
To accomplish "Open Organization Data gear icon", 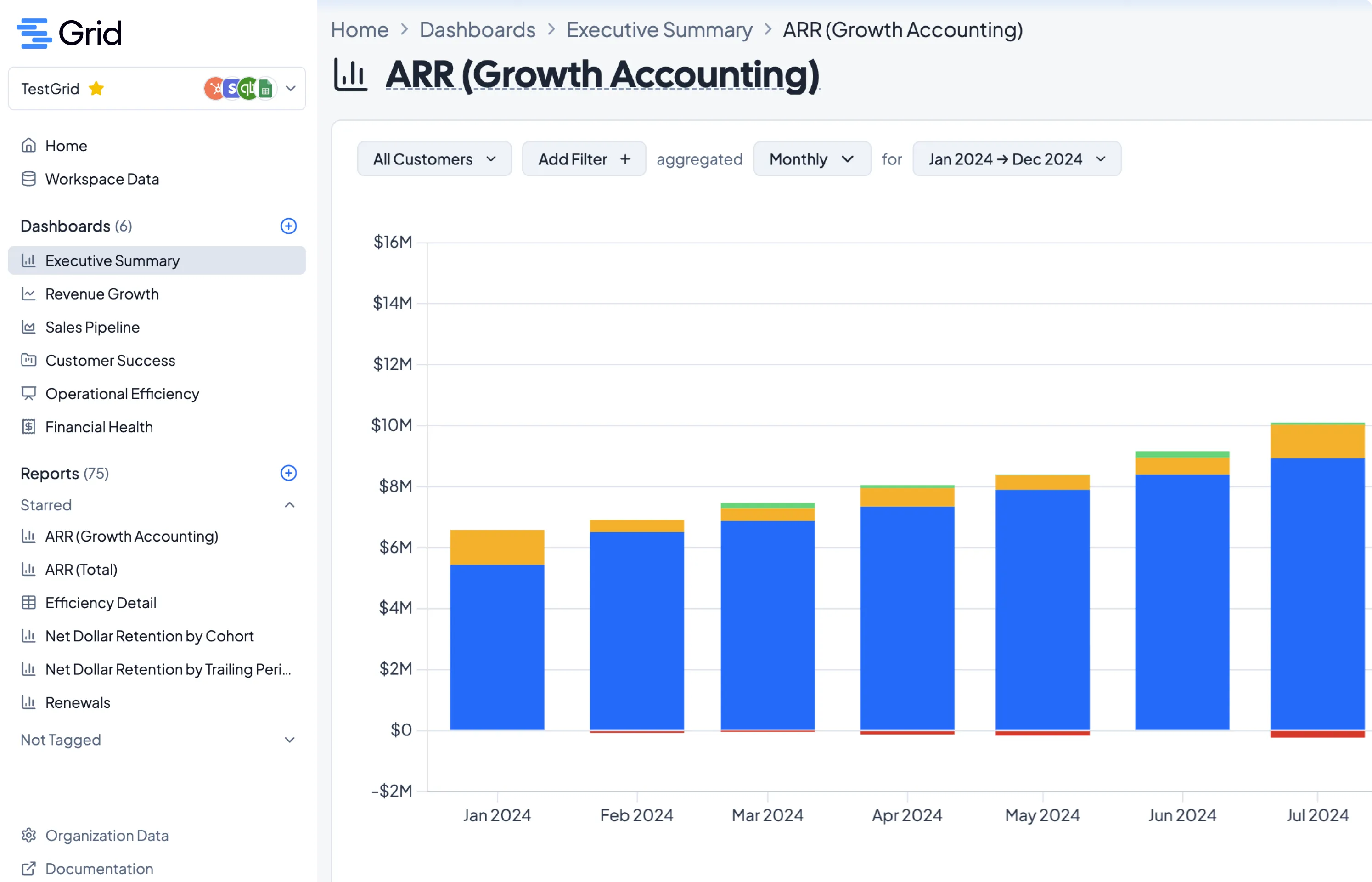I will [x=28, y=836].
